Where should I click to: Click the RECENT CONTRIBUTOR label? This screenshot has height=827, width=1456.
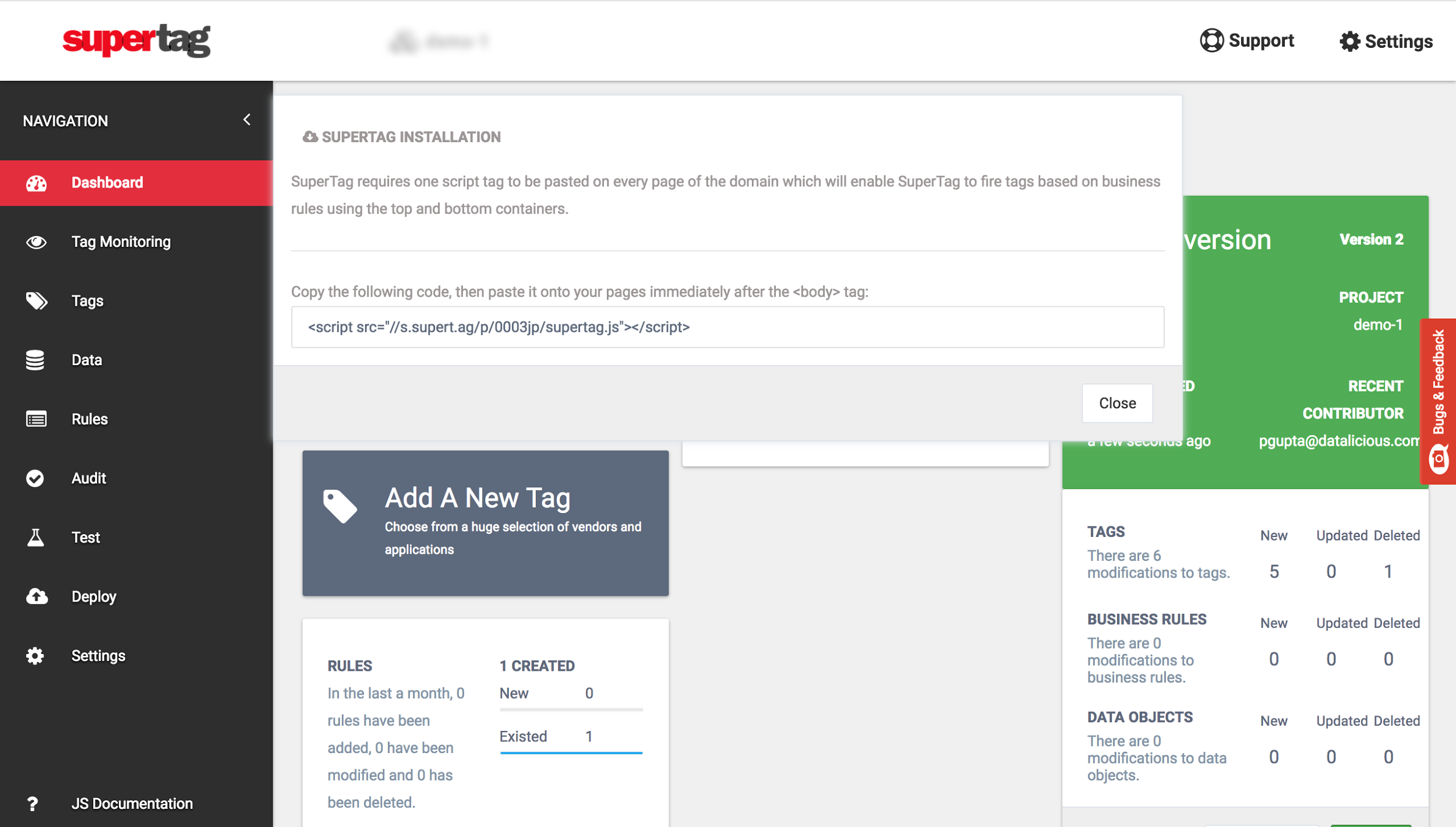tap(1353, 400)
